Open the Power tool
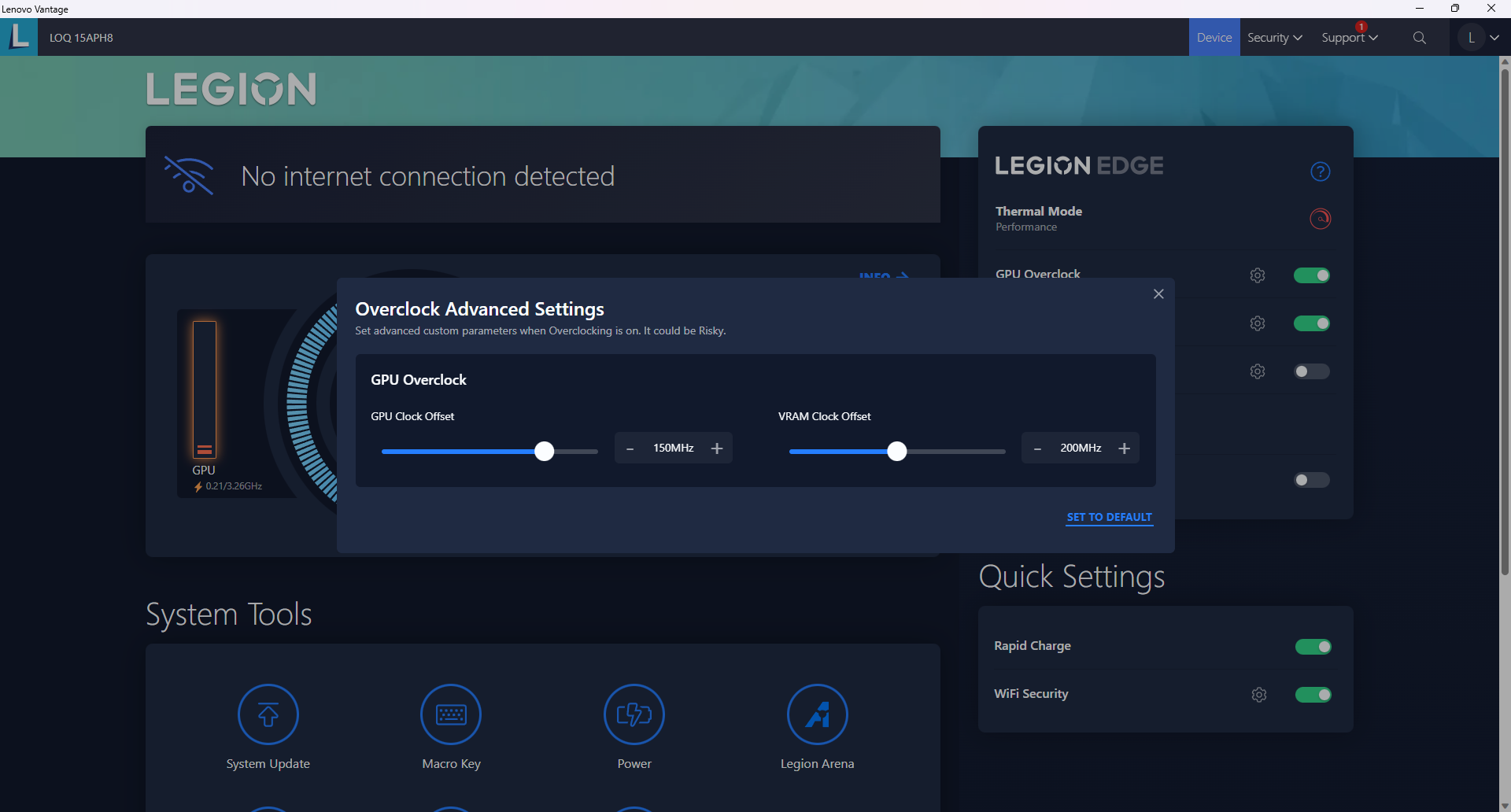The width and height of the screenshot is (1511, 812). tap(634, 728)
